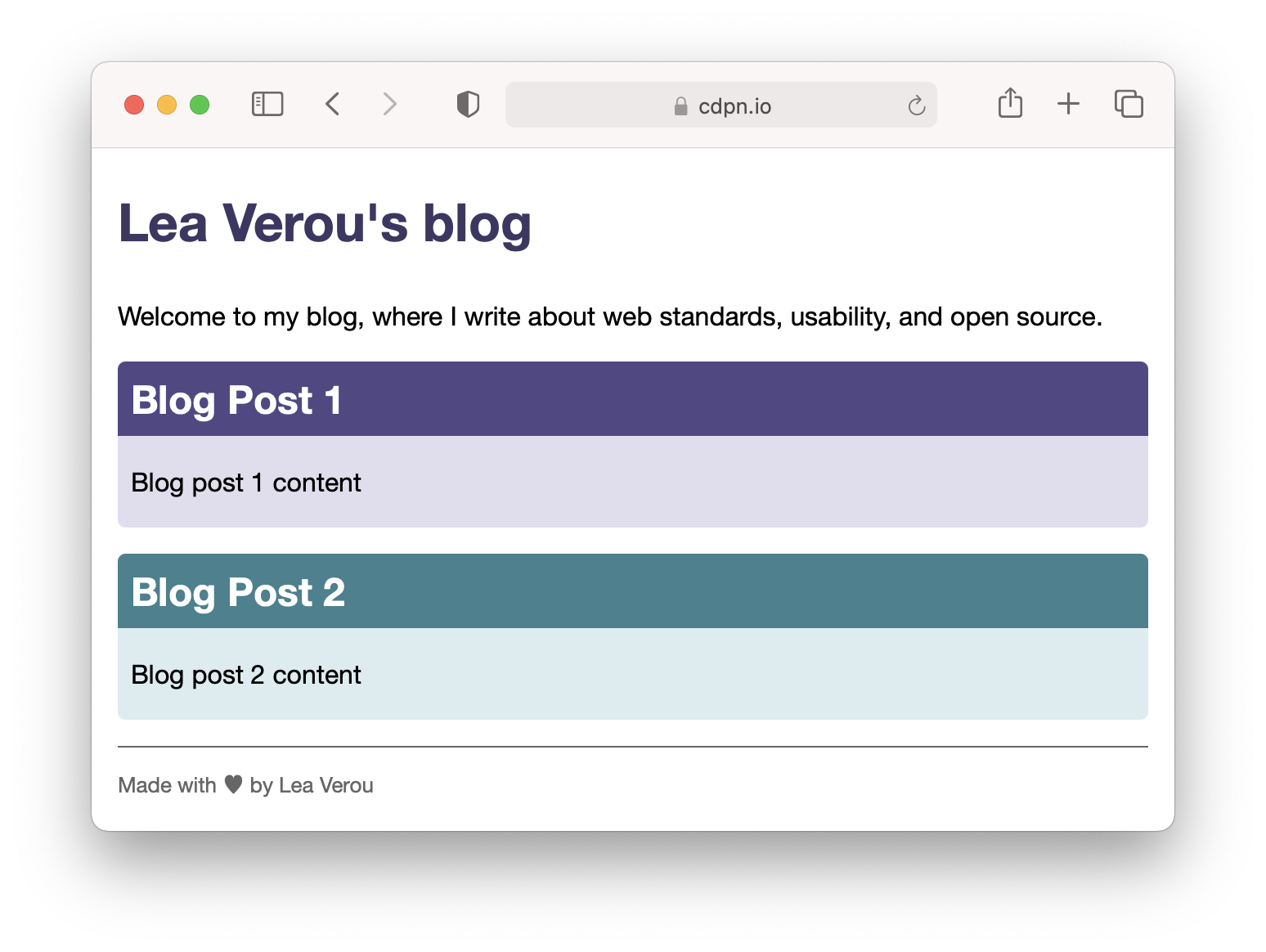Minimize the Safari window

click(167, 105)
